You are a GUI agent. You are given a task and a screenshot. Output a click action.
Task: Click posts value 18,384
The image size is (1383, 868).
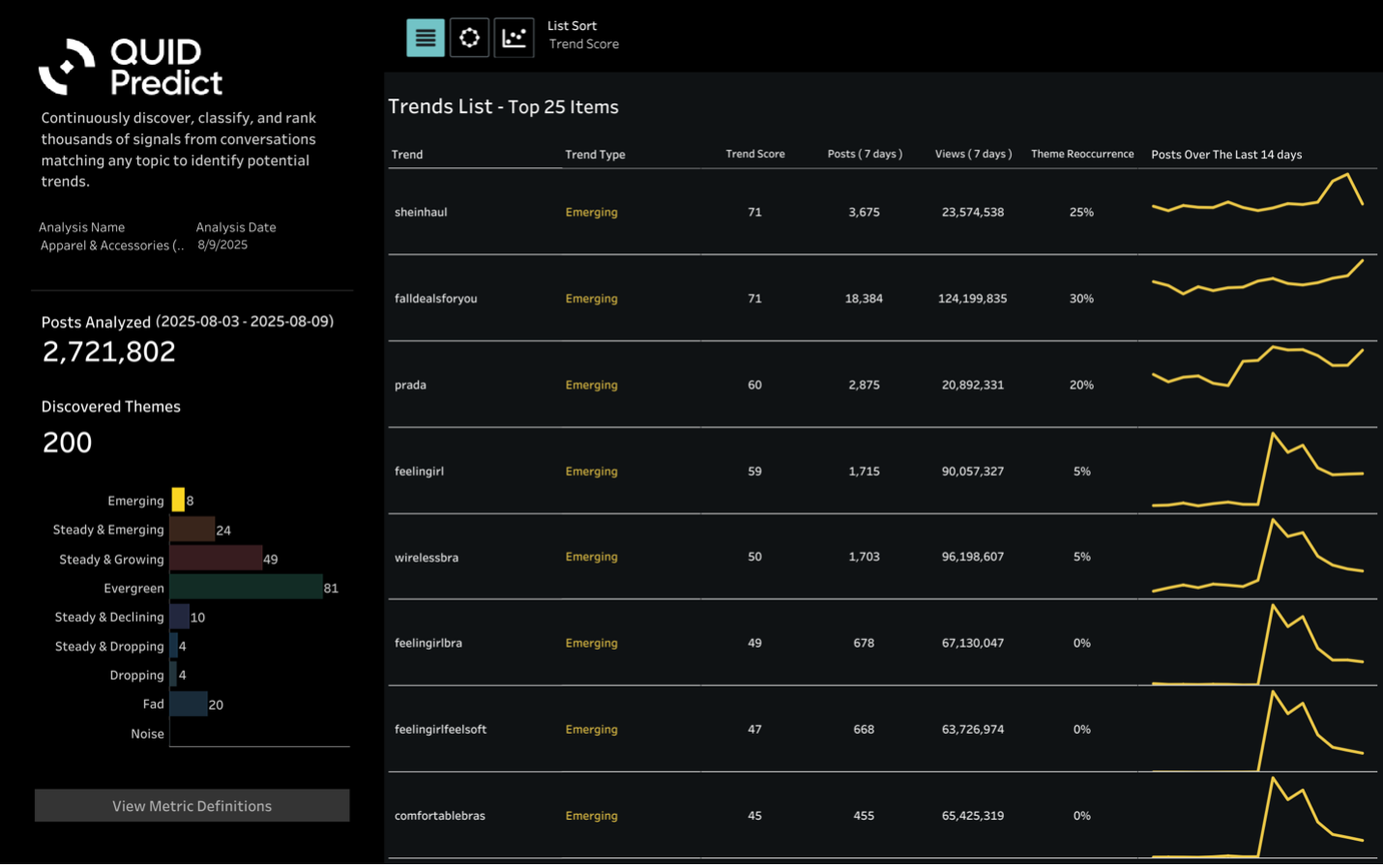(864, 299)
